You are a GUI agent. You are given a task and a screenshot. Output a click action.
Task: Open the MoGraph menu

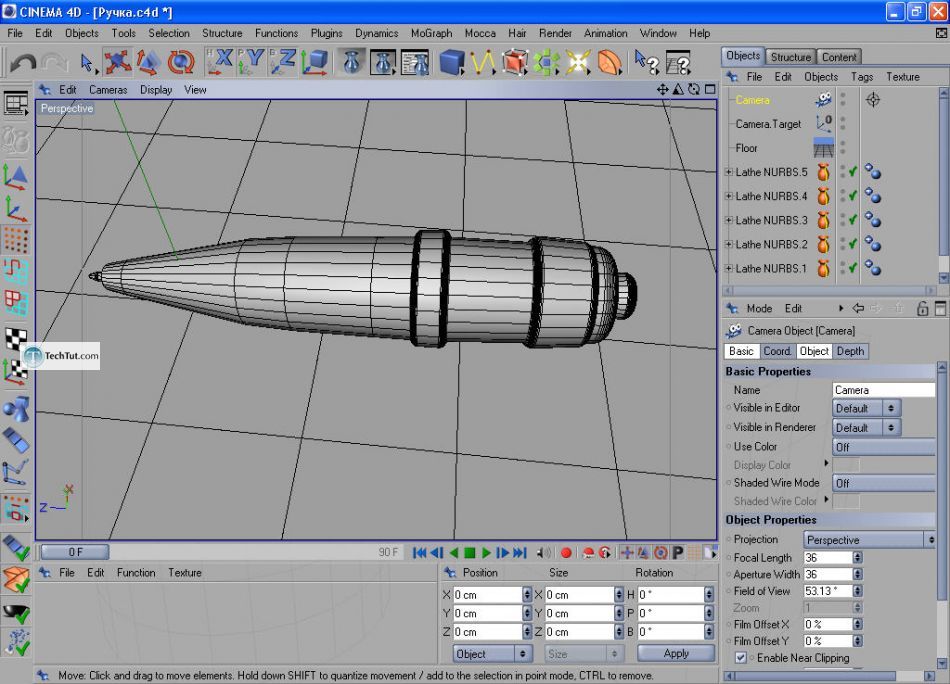click(431, 33)
